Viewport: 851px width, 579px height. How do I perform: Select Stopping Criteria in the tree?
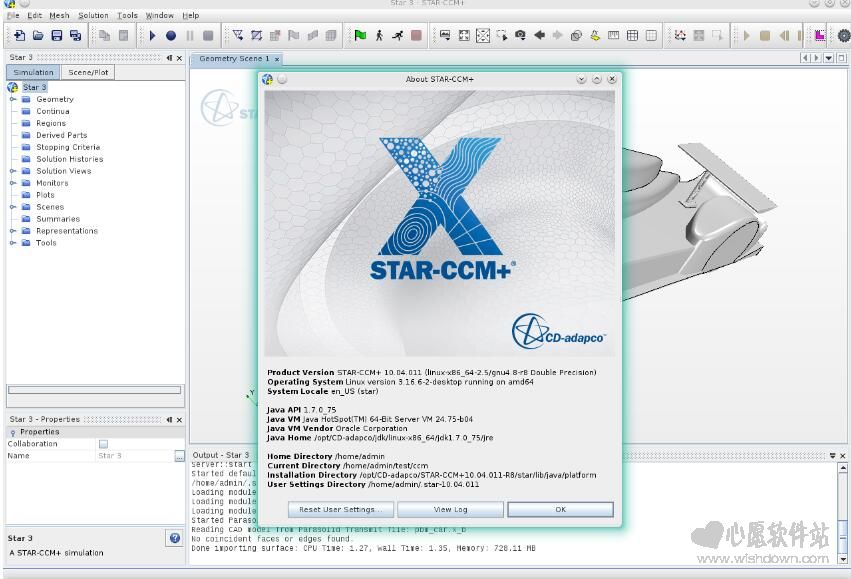coord(68,147)
